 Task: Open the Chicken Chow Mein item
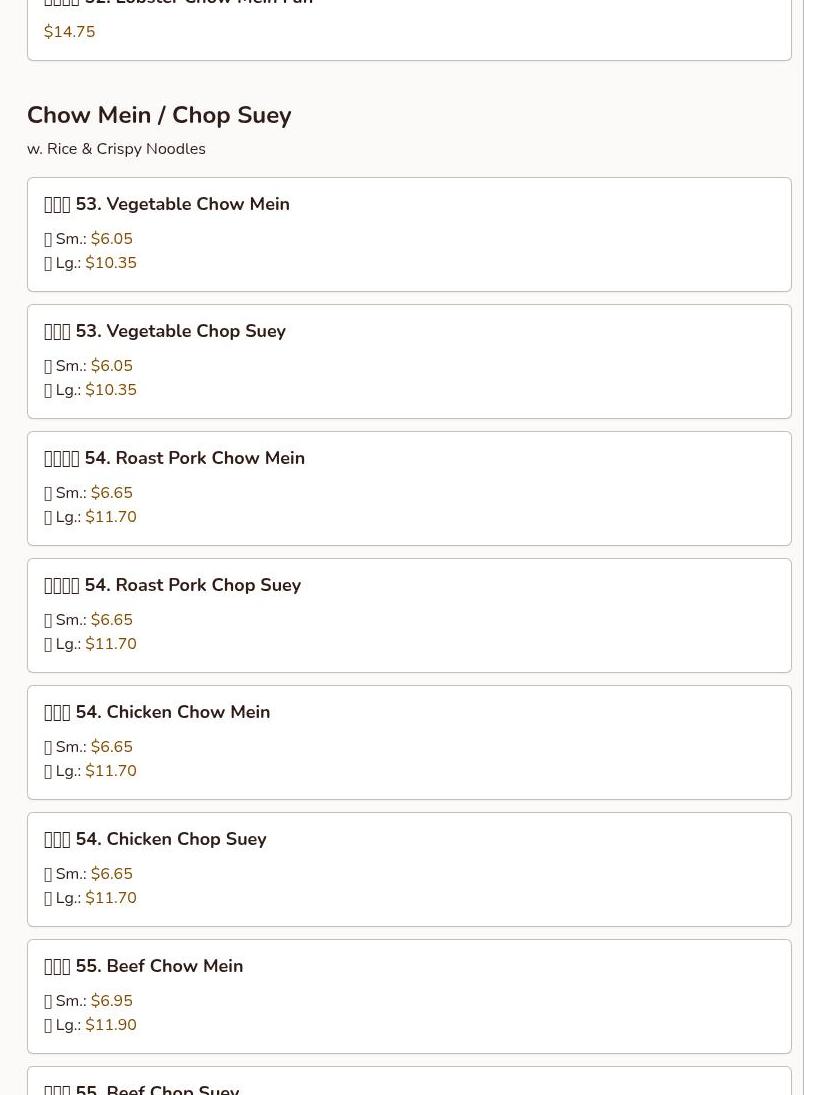(409, 743)
